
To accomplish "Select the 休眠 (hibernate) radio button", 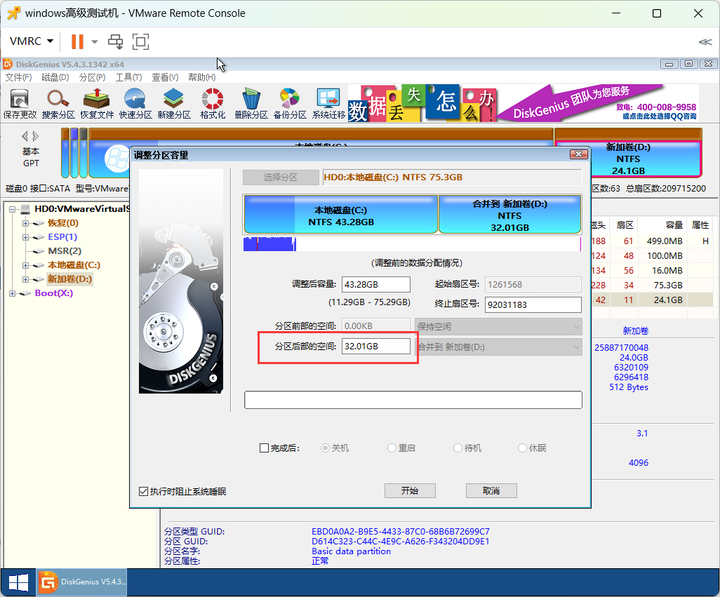I will click(523, 448).
